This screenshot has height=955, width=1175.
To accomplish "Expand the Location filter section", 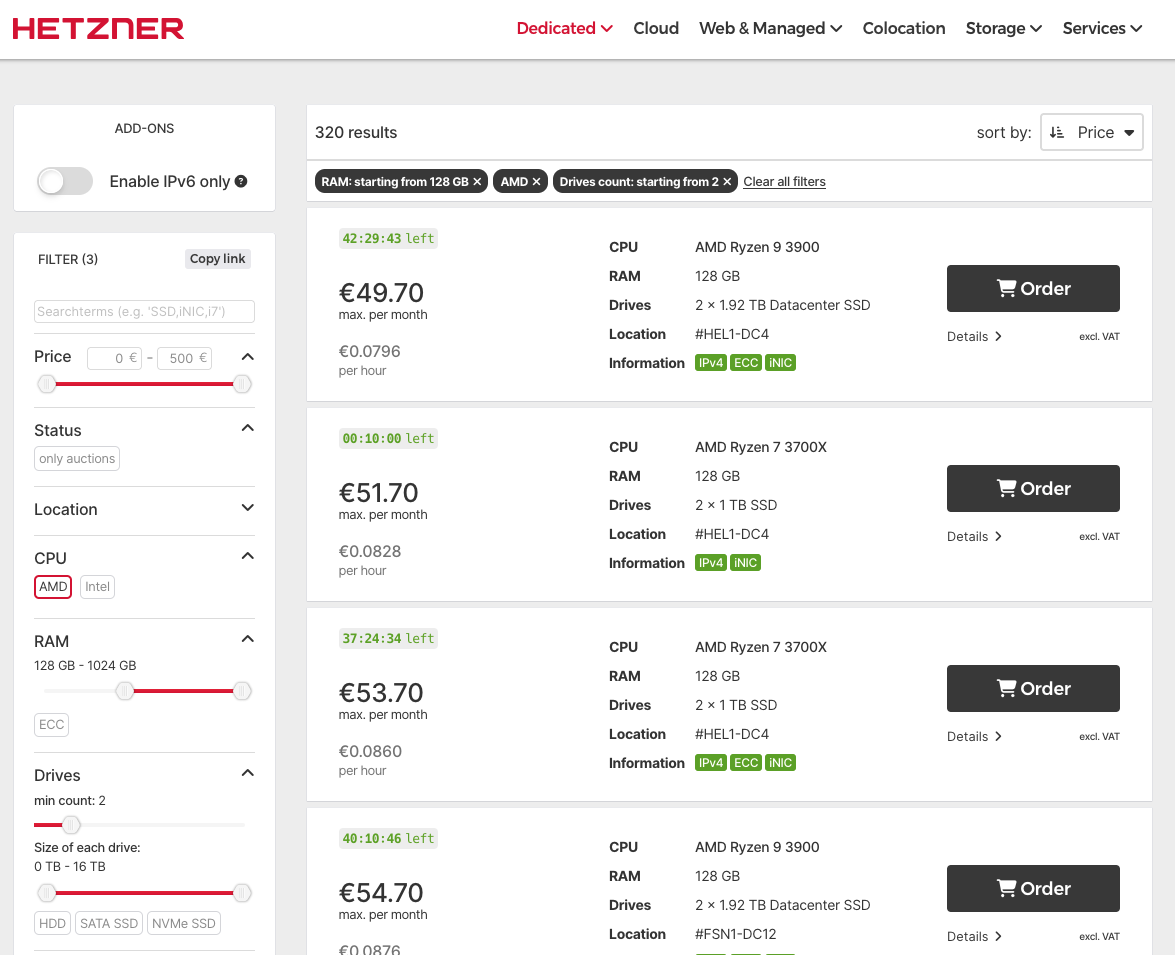I will [x=248, y=508].
